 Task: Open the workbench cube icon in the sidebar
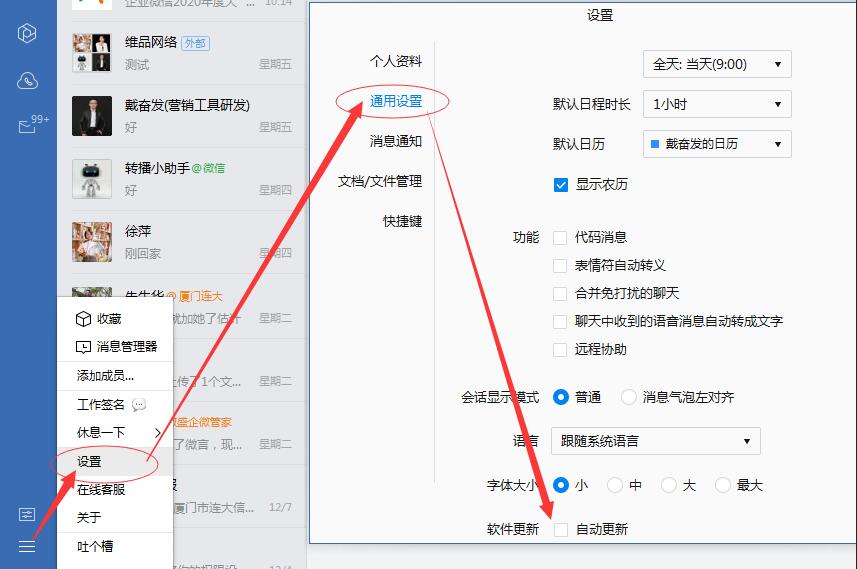click(27, 33)
